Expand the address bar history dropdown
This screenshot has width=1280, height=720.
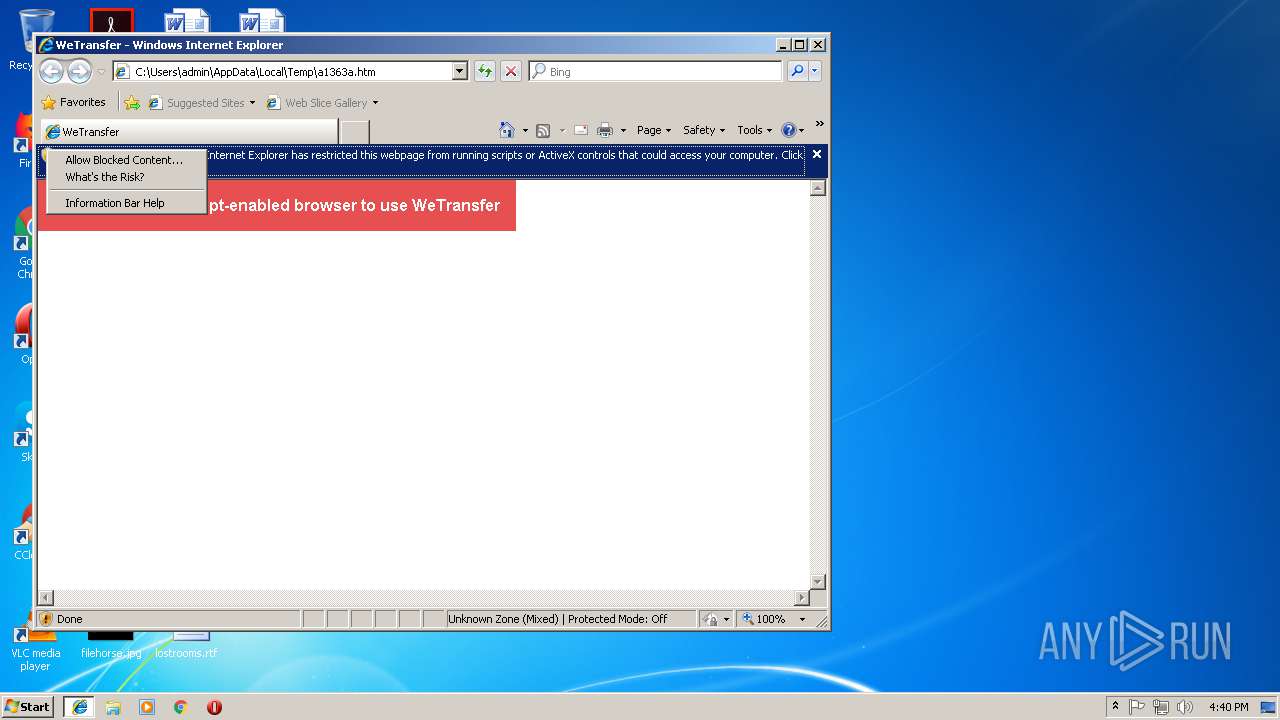click(x=460, y=72)
